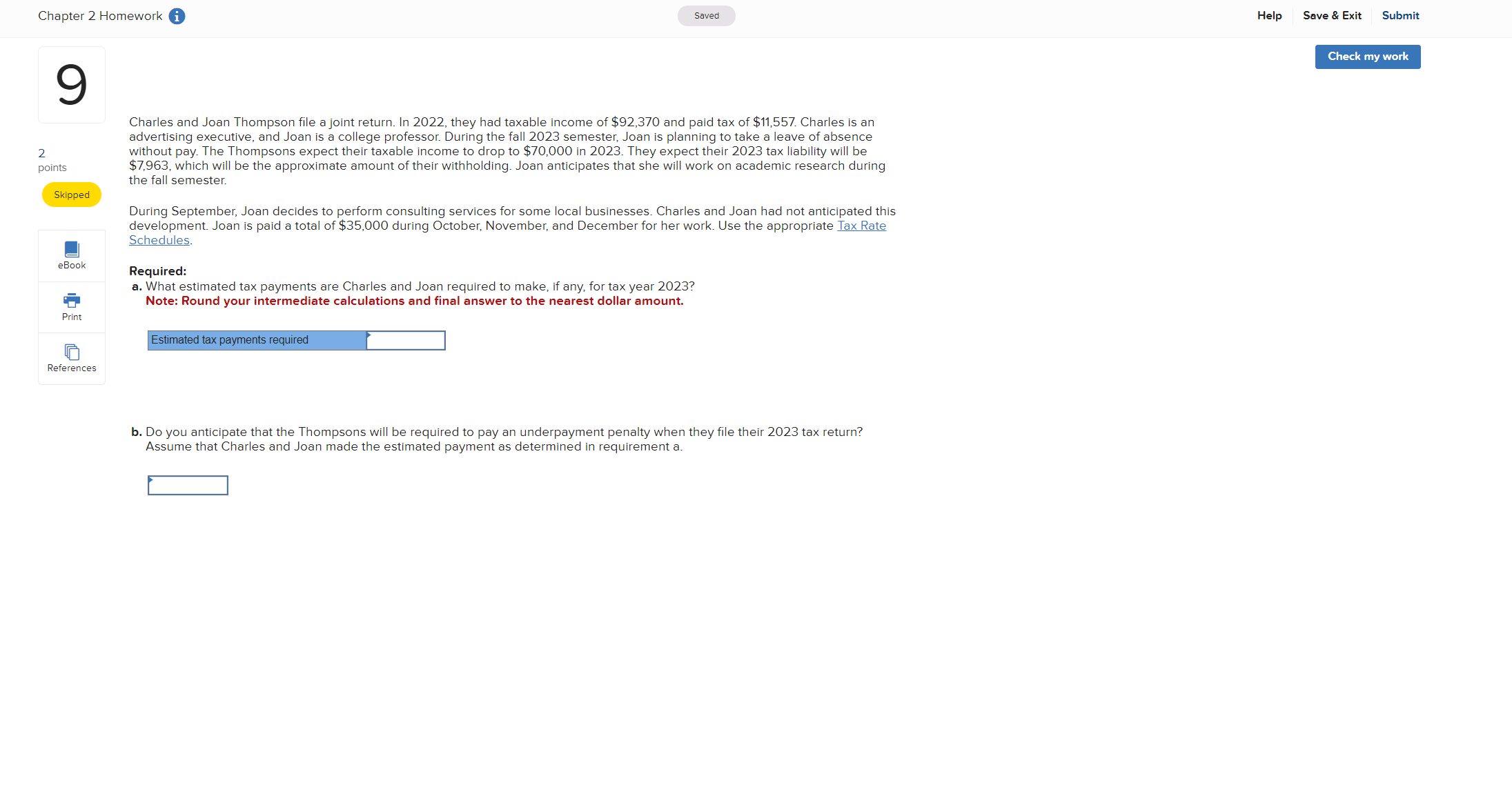Open the eBook icon
1512x792 pixels.
coord(72,249)
